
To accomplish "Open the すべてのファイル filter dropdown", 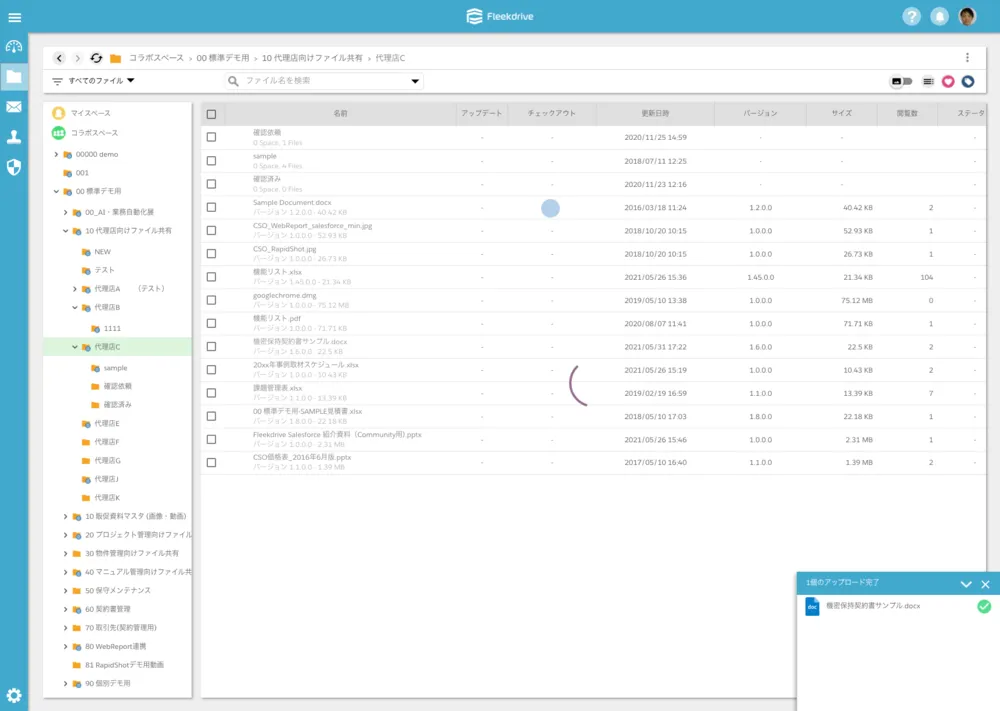I will [x=94, y=81].
